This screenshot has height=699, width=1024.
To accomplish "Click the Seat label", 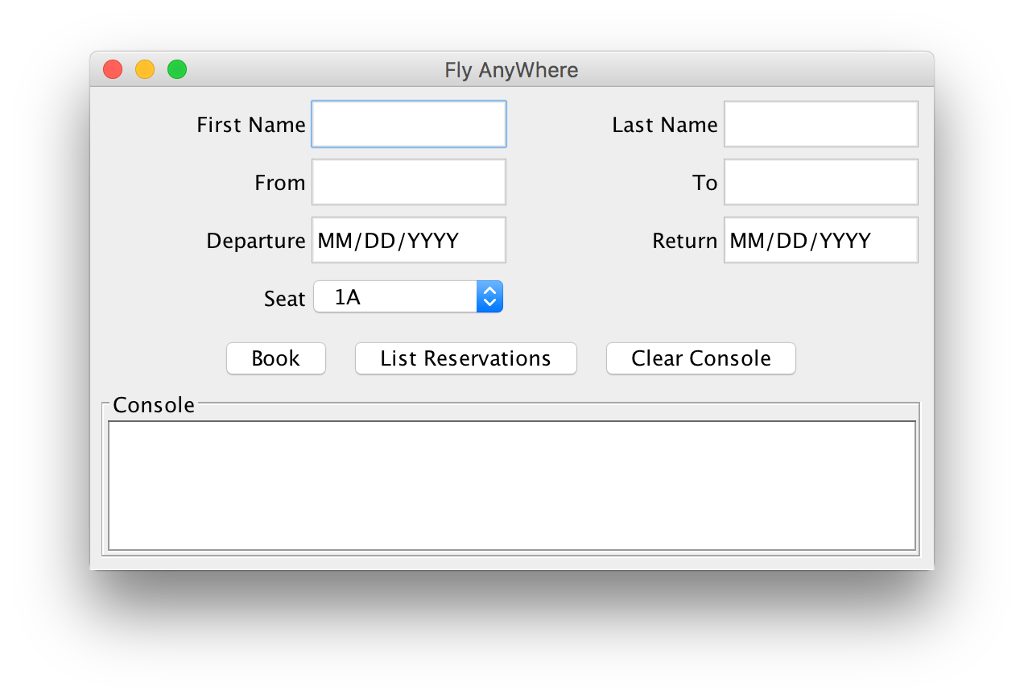I will pyautogui.click(x=284, y=297).
